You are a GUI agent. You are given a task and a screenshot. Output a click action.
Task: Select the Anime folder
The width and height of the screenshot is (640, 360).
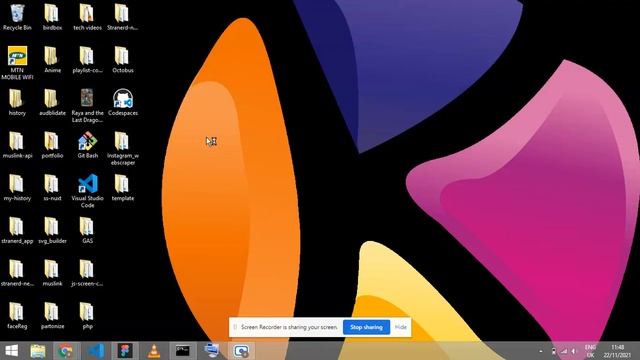[x=52, y=60]
